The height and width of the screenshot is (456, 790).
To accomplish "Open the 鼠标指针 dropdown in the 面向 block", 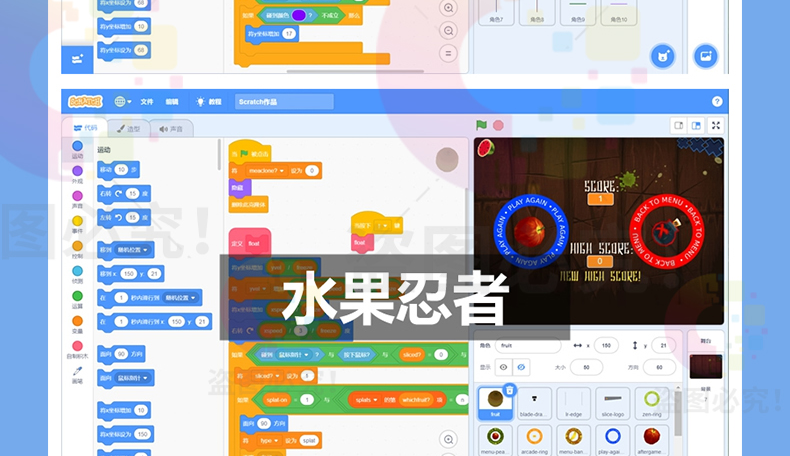I will pos(133,378).
